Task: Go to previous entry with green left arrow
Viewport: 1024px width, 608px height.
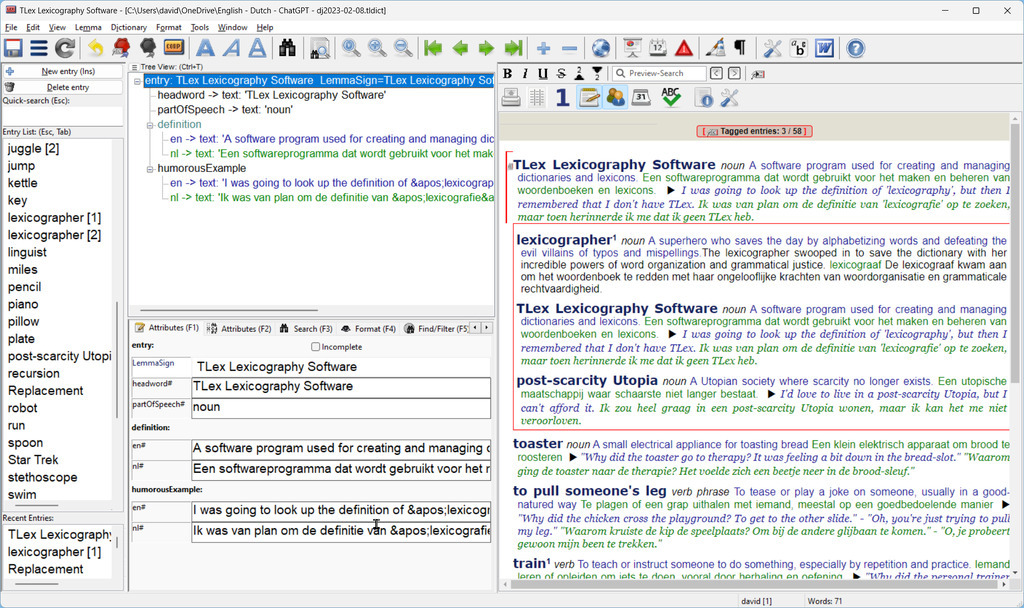Action: 460,48
